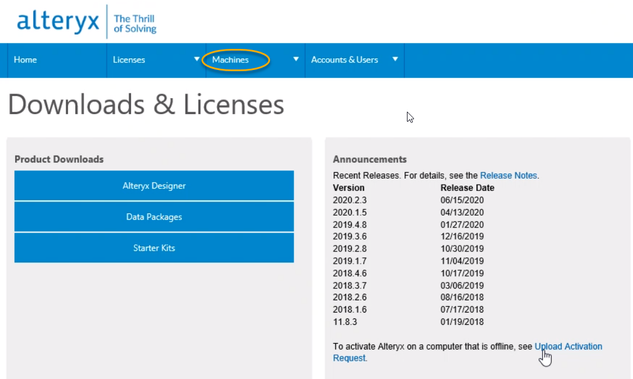633x379 pixels.
Task: Open the Starter Kits downloads
Action: tap(154, 248)
